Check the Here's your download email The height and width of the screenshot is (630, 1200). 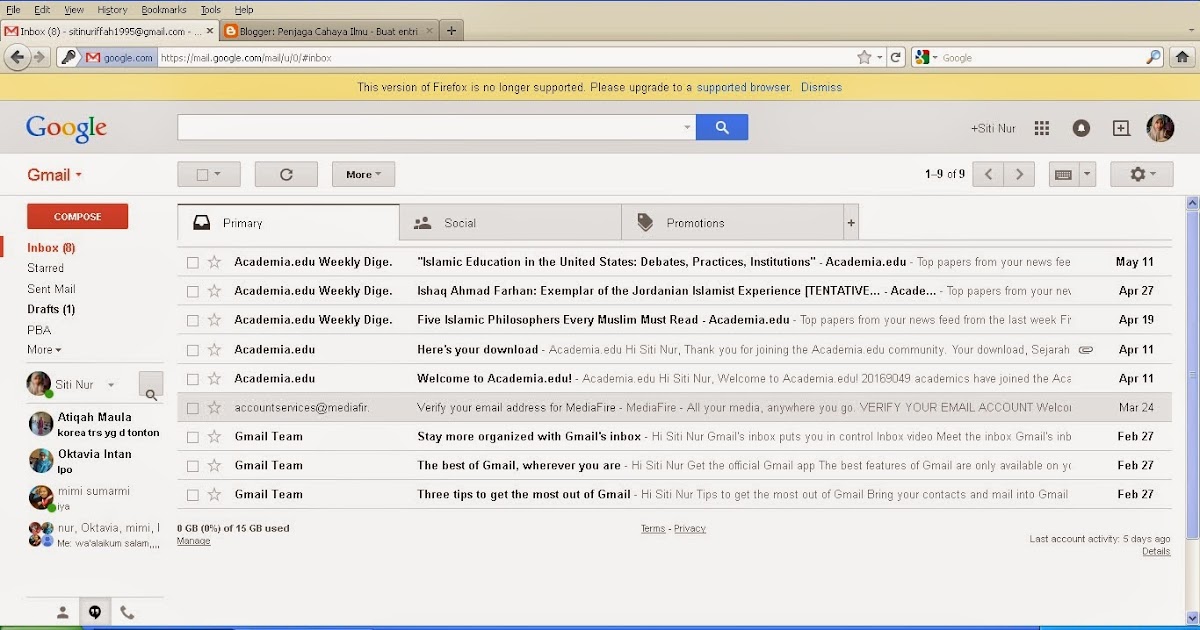[x=193, y=351]
